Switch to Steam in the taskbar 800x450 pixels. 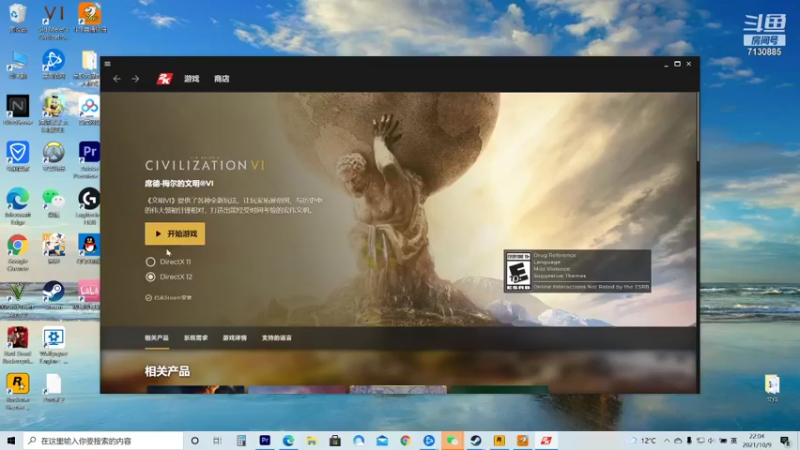476,440
